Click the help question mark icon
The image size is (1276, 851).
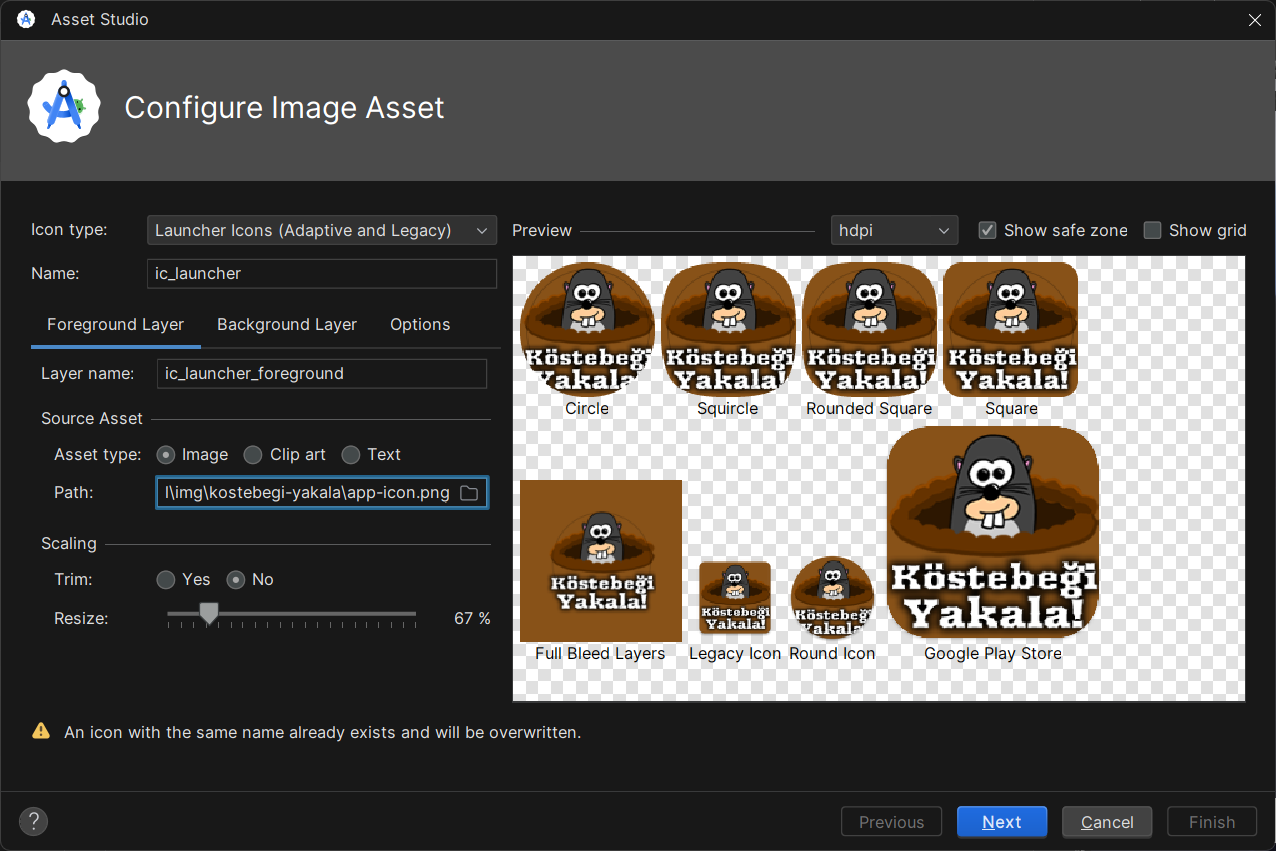pos(33,822)
